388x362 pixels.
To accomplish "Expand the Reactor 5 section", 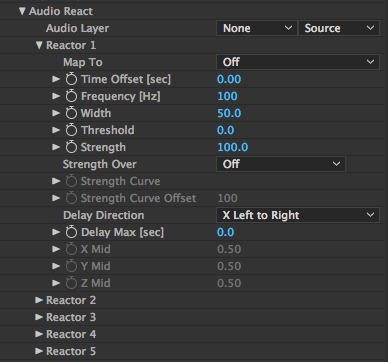I will pos(39,351).
